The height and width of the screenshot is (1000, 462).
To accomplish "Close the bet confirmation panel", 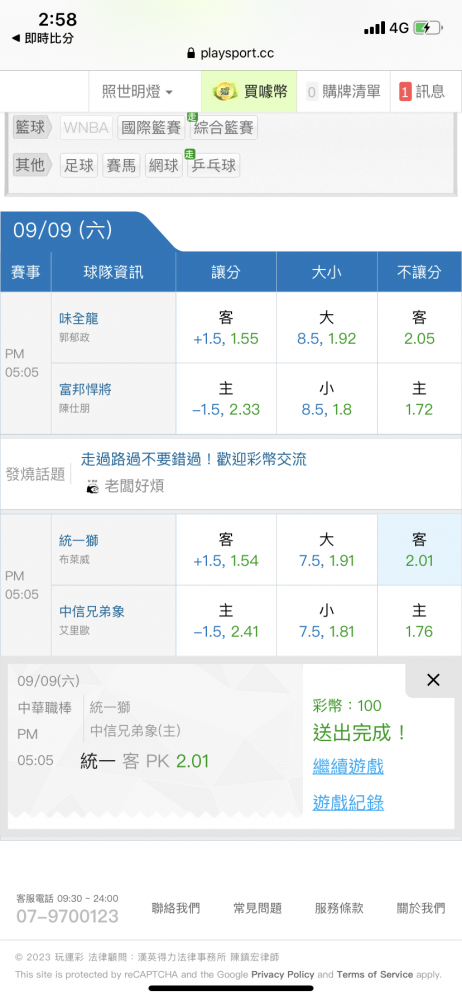I will coord(433,680).
